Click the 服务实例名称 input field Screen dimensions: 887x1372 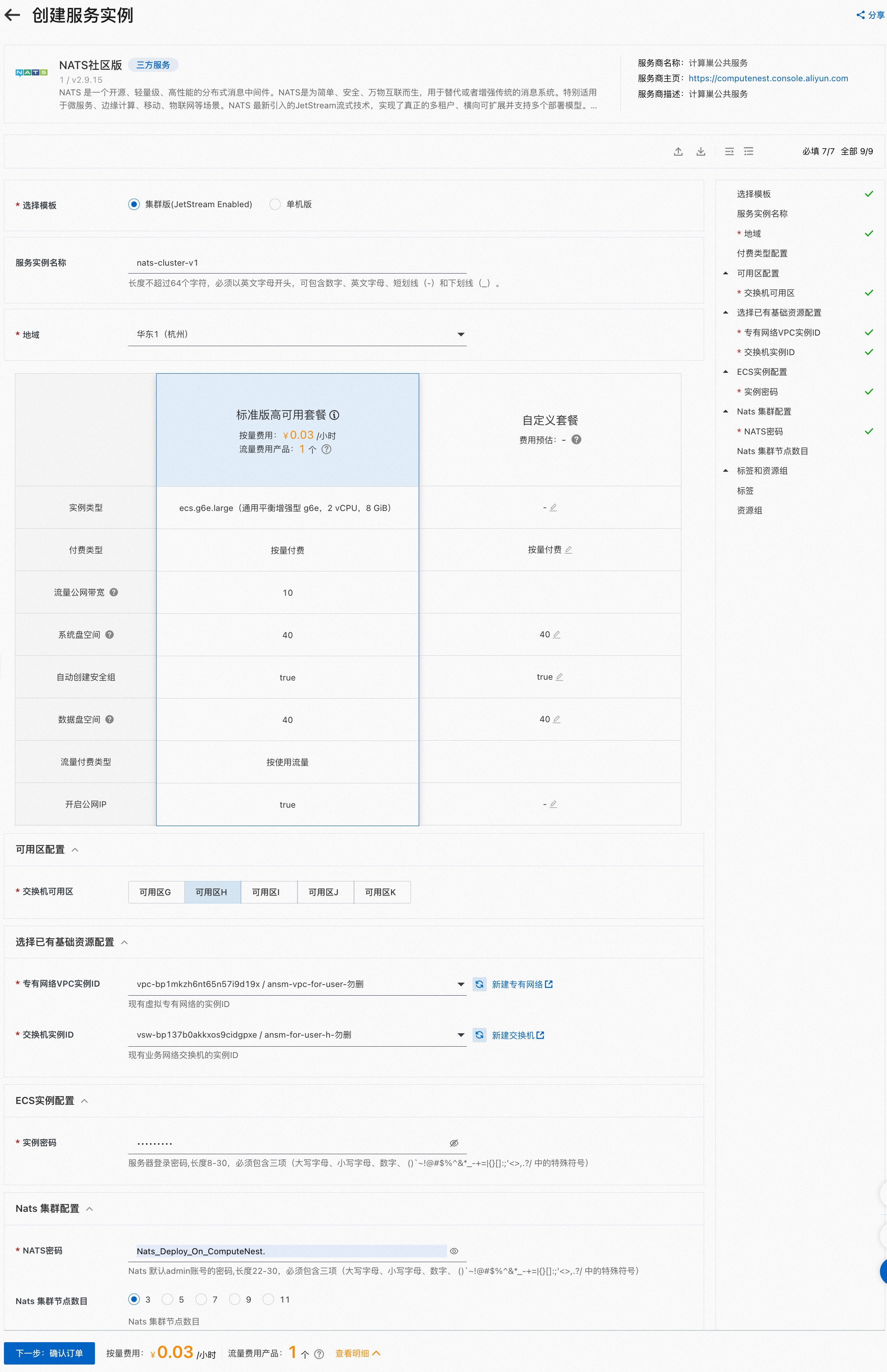click(x=297, y=263)
